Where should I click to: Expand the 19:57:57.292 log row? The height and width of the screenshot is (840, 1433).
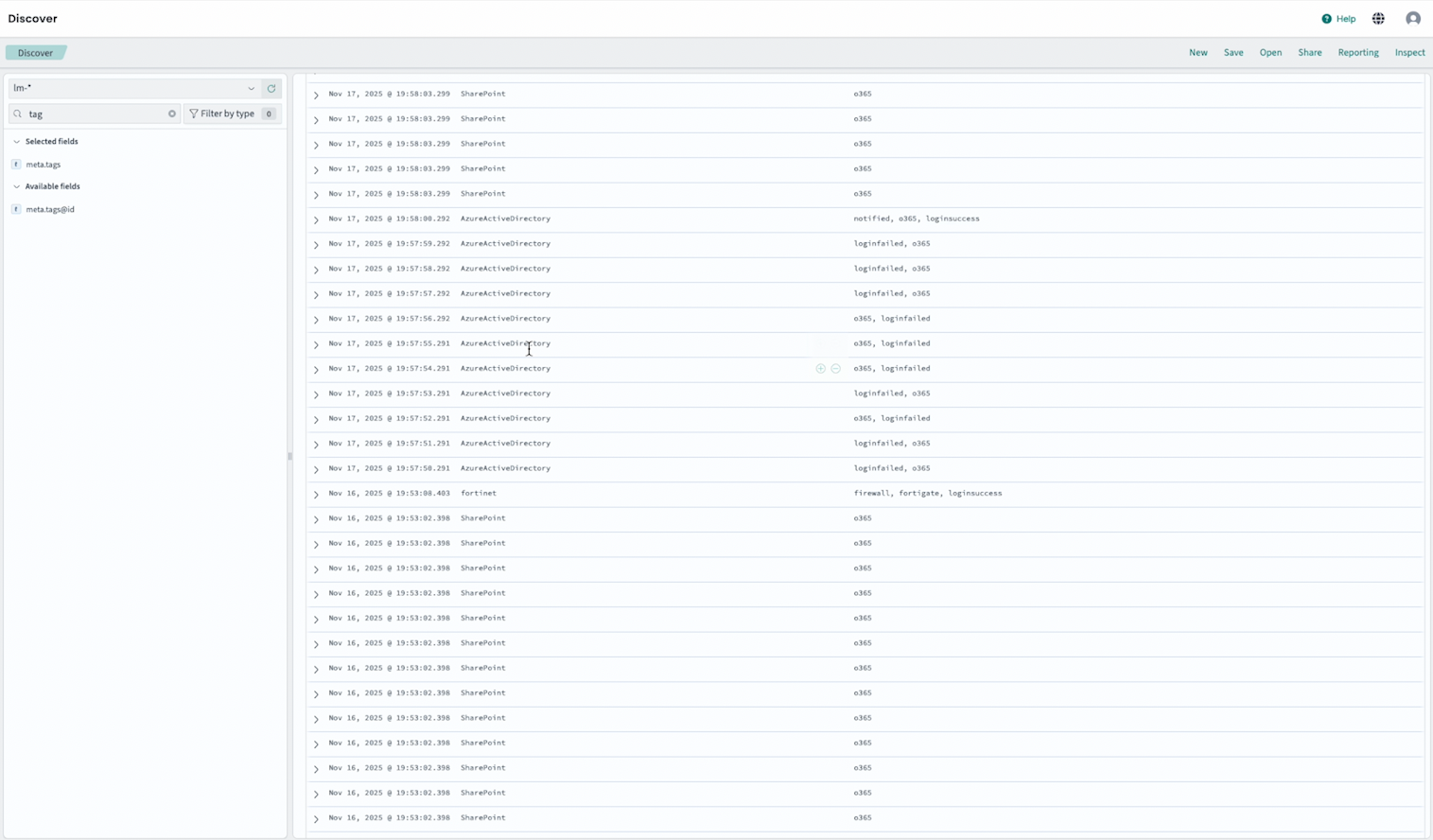tap(316, 294)
